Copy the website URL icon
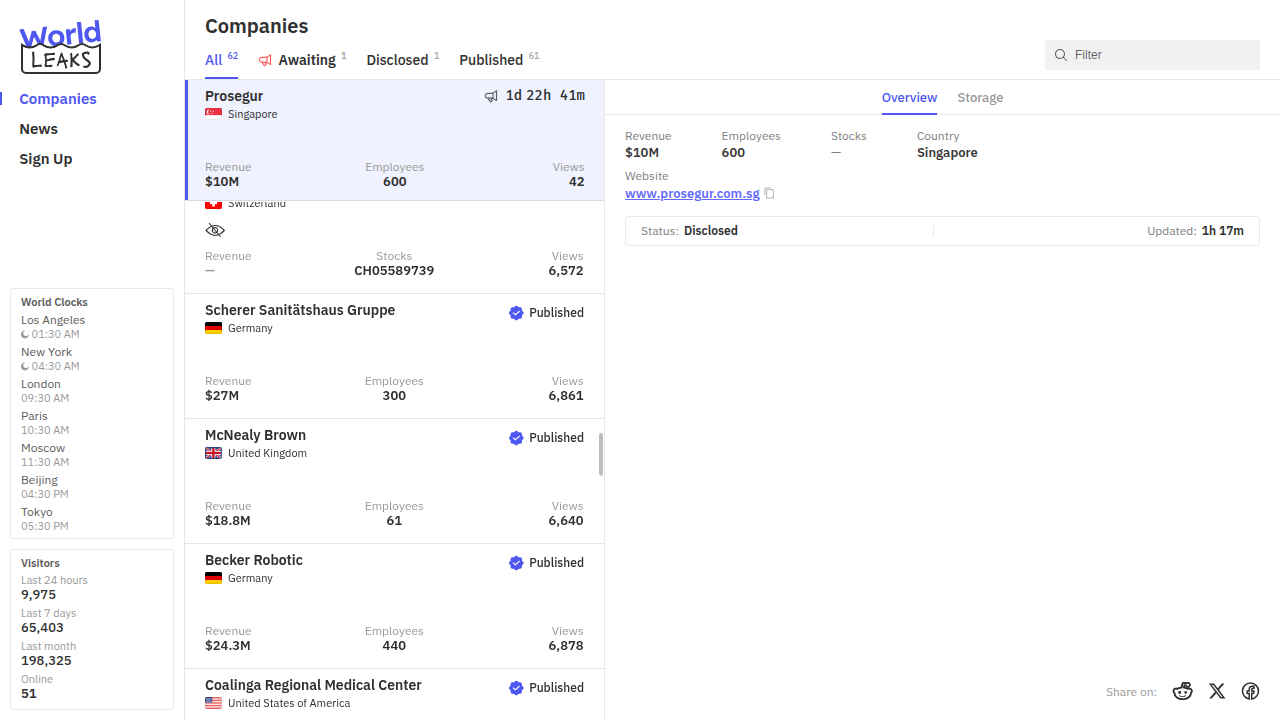Viewport: 1280px width, 720px height. tap(770, 194)
